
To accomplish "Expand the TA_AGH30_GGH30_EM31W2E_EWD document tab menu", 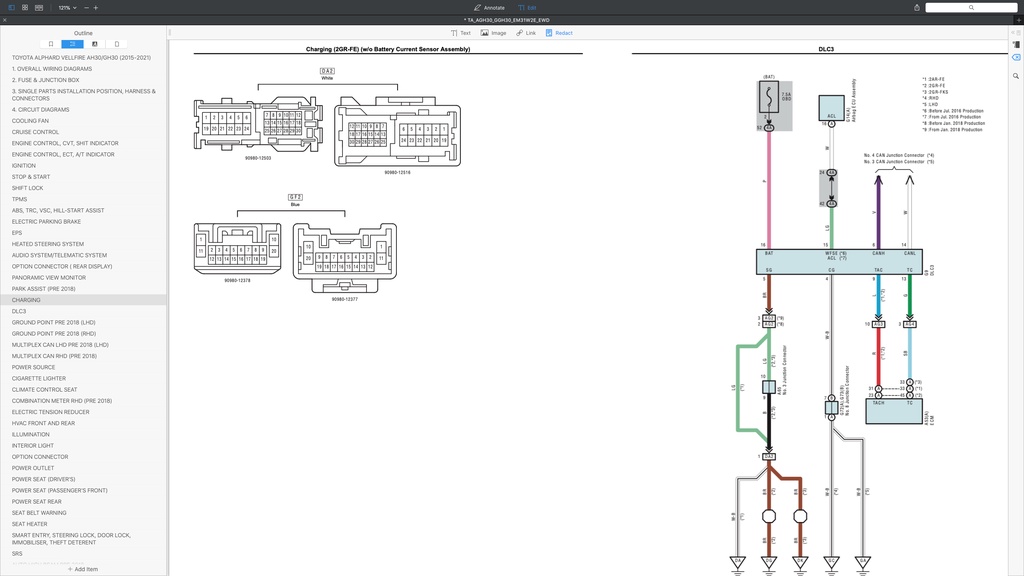I will click(x=512, y=19).
